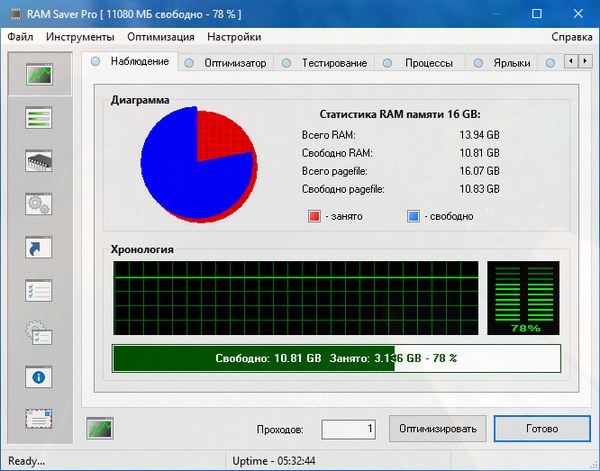
Task: Open the tab list dropdown arrow
Action: [x=587, y=61]
